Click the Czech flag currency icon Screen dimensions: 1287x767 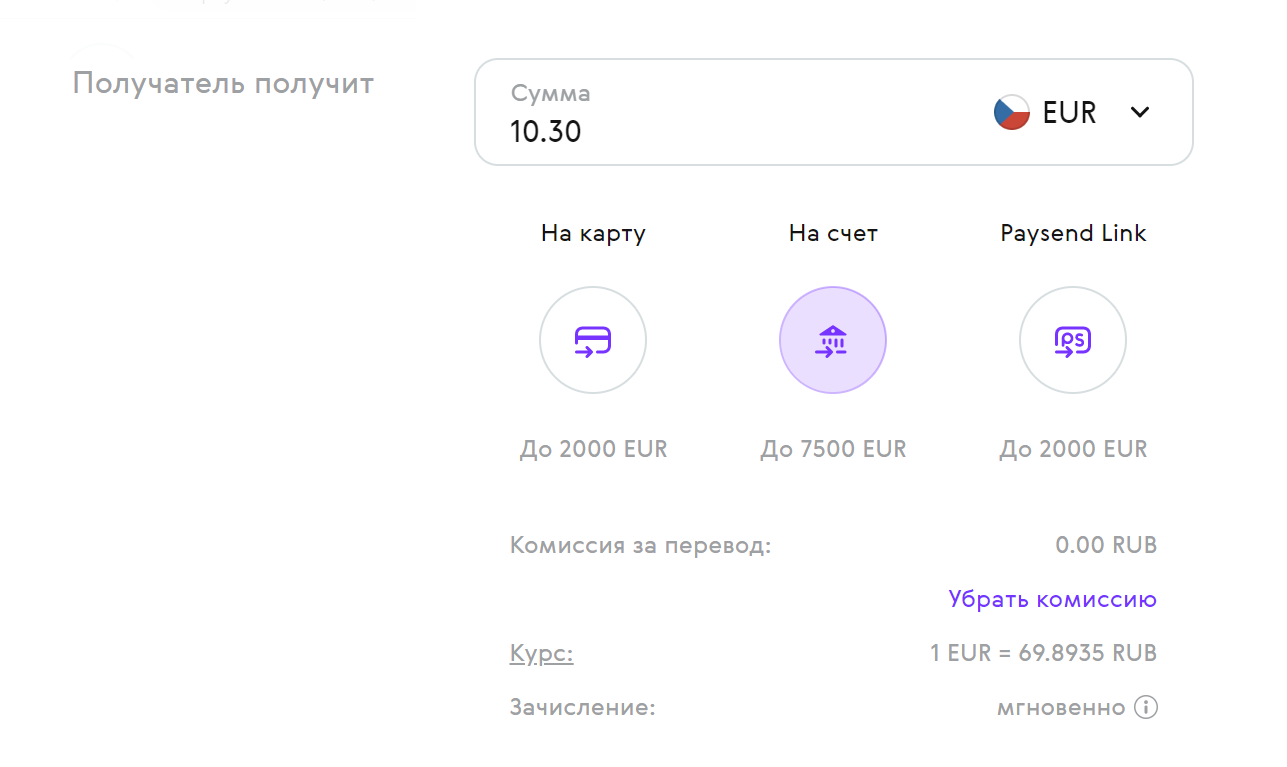1011,112
